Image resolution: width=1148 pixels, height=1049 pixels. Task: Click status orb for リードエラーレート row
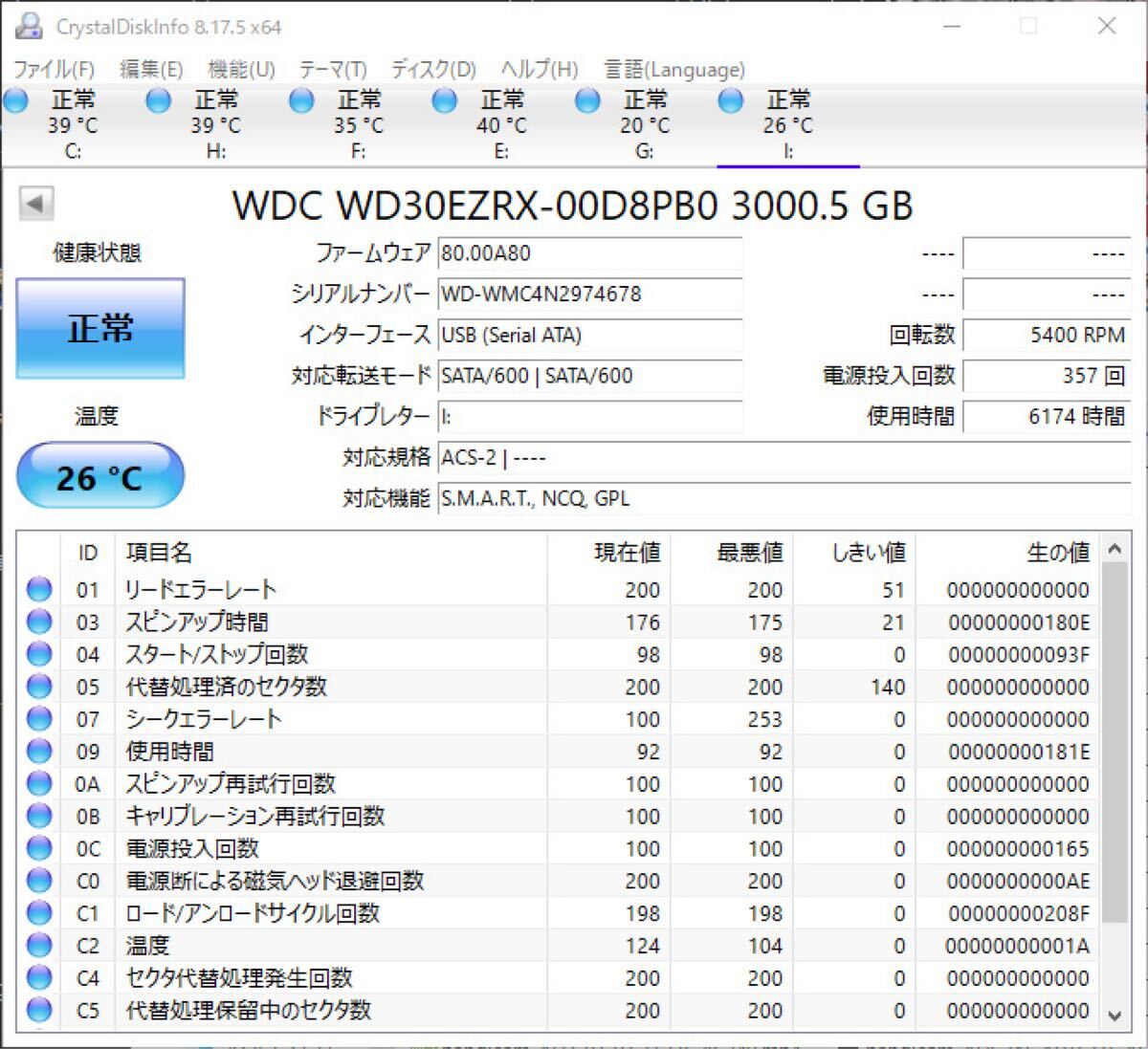pos(39,590)
